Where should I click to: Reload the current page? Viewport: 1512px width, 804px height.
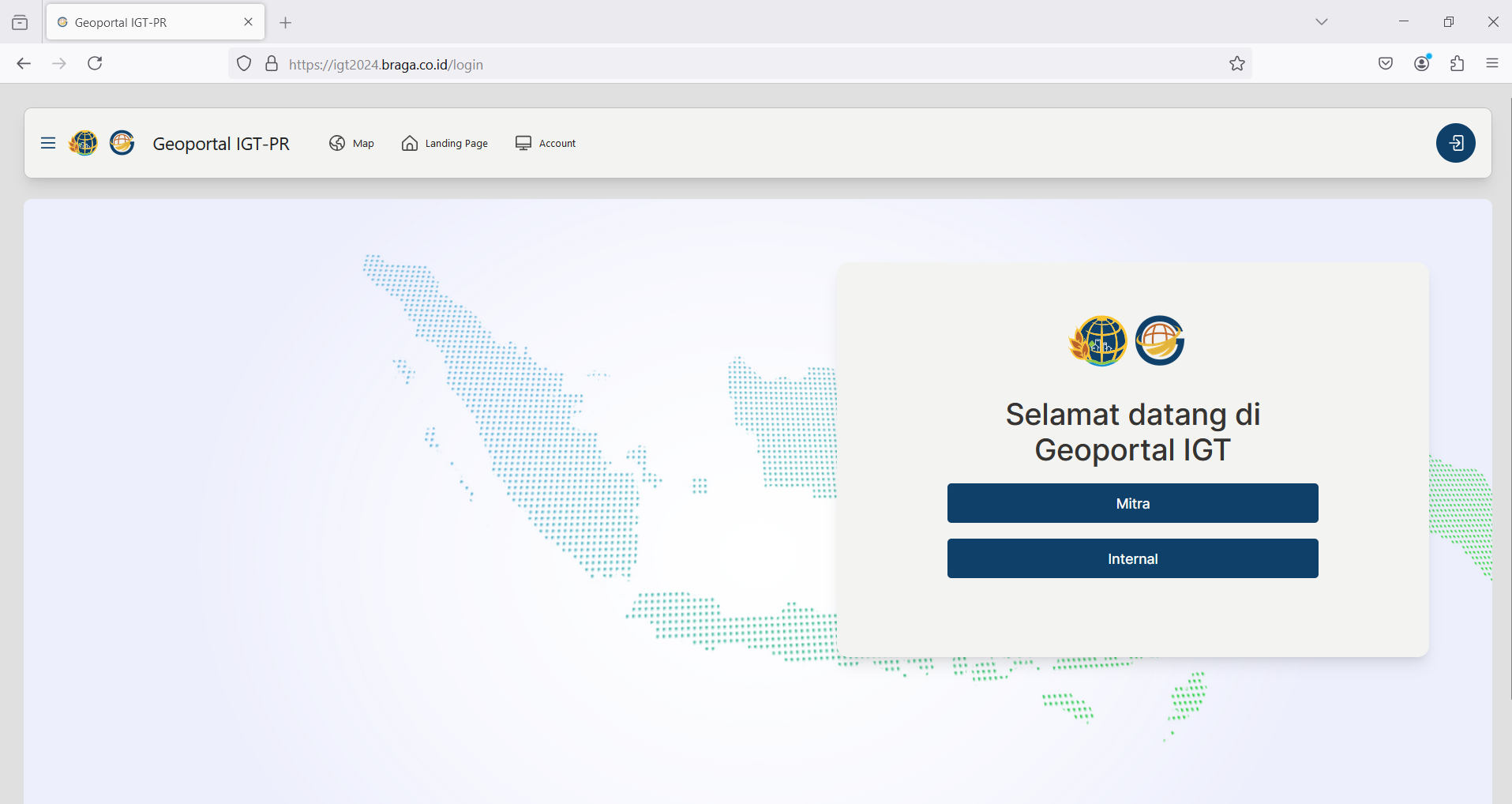point(95,63)
